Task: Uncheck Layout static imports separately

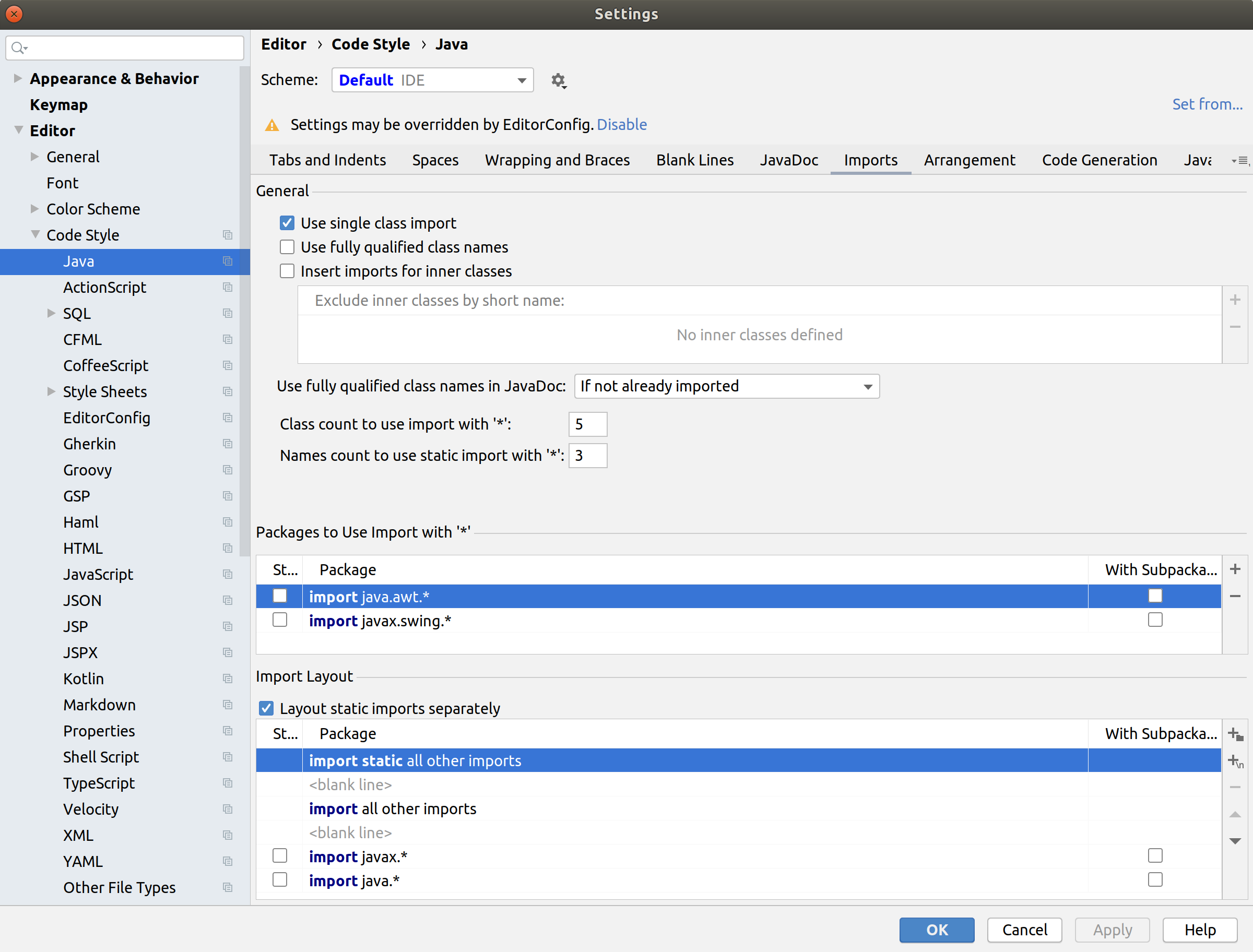Action: coord(266,708)
